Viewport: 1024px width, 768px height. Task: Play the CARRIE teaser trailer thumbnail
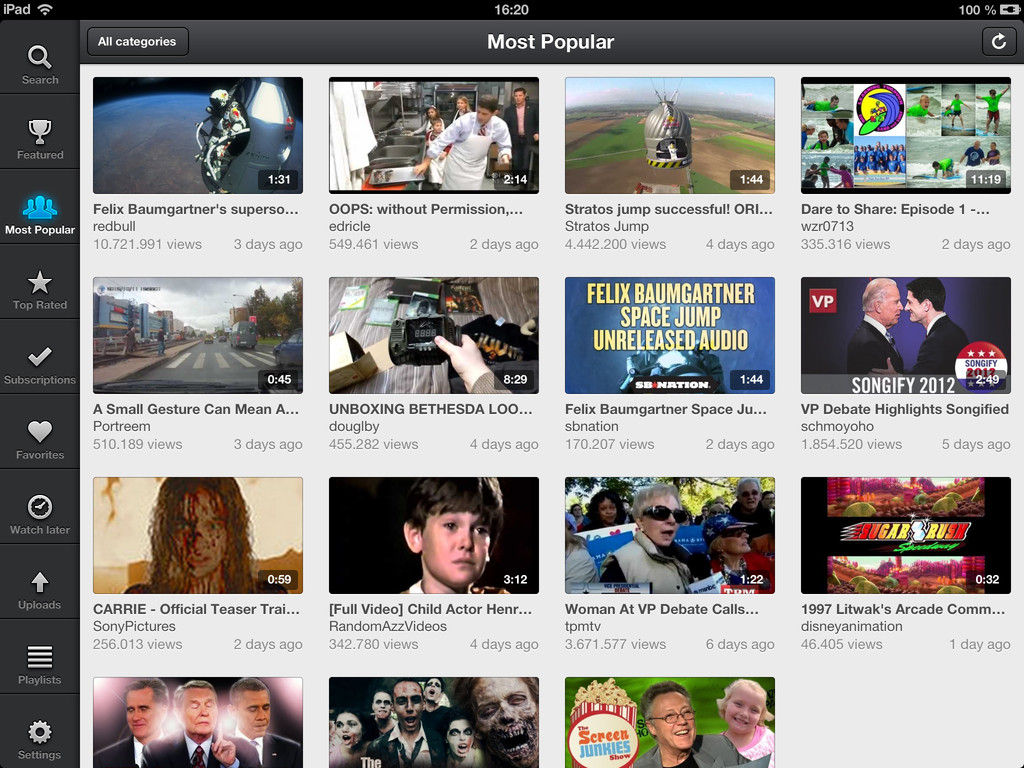[198, 535]
